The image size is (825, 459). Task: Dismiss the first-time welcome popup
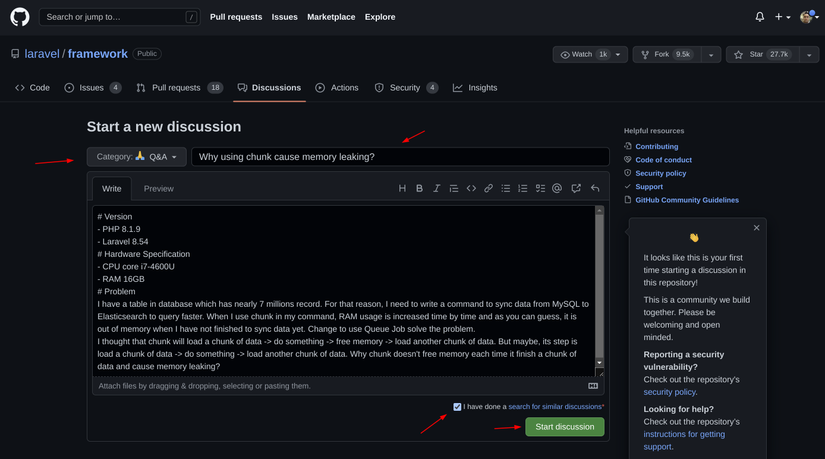tap(757, 228)
